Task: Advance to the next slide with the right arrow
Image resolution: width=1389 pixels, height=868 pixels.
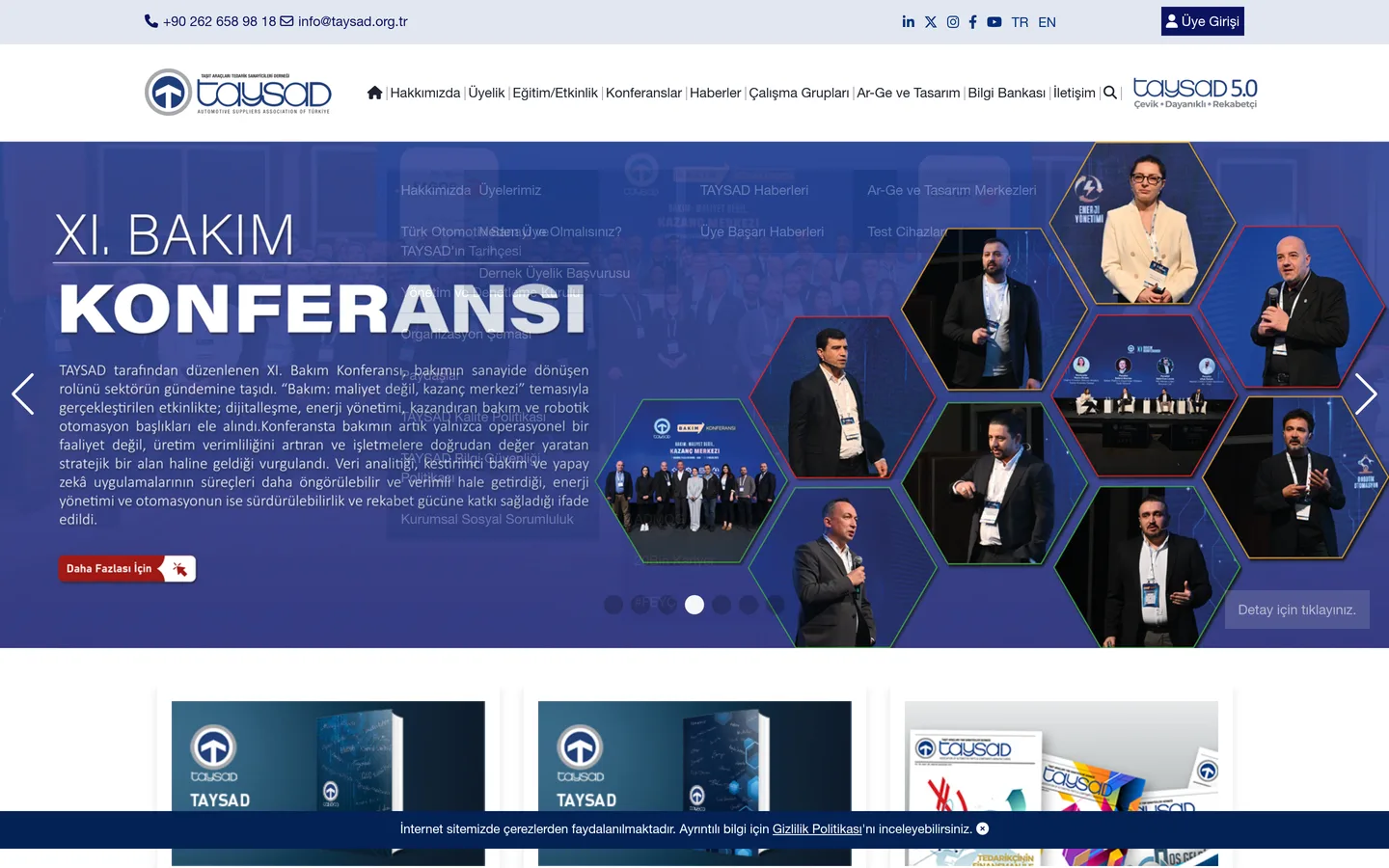Action: 1366,393
